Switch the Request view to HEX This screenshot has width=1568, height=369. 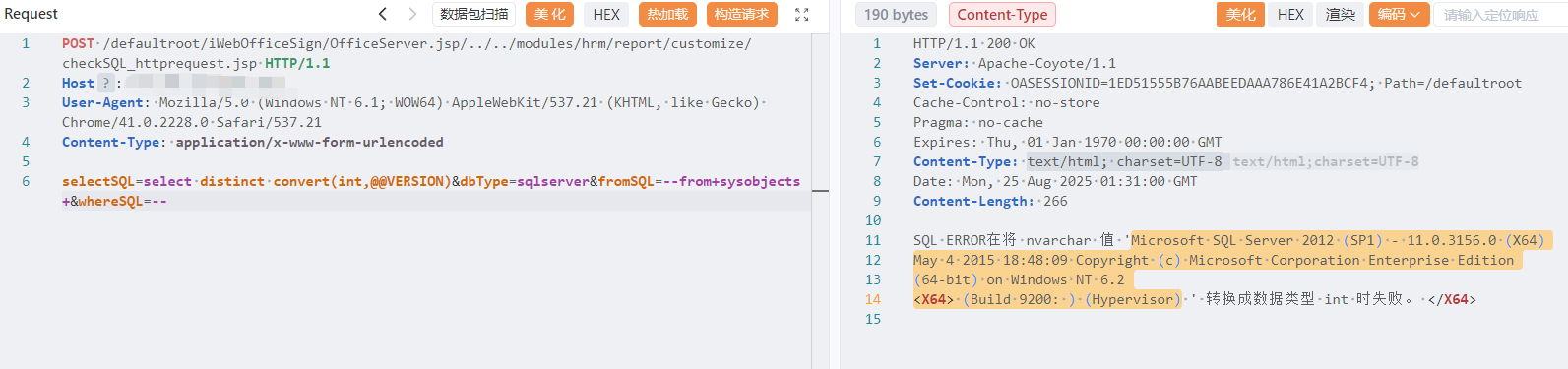[x=606, y=14]
